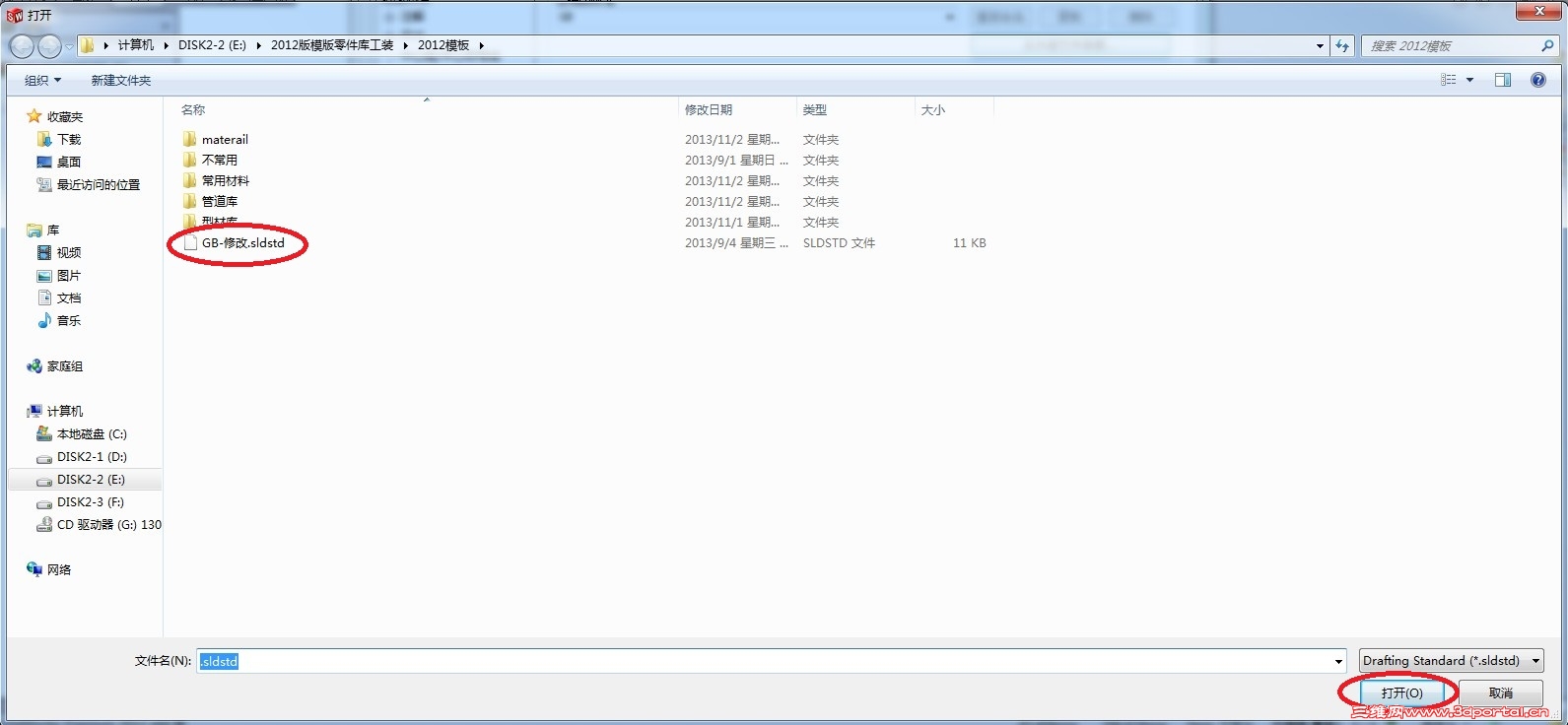
Task: Toggle the preview pane icon
Action: [1503, 80]
